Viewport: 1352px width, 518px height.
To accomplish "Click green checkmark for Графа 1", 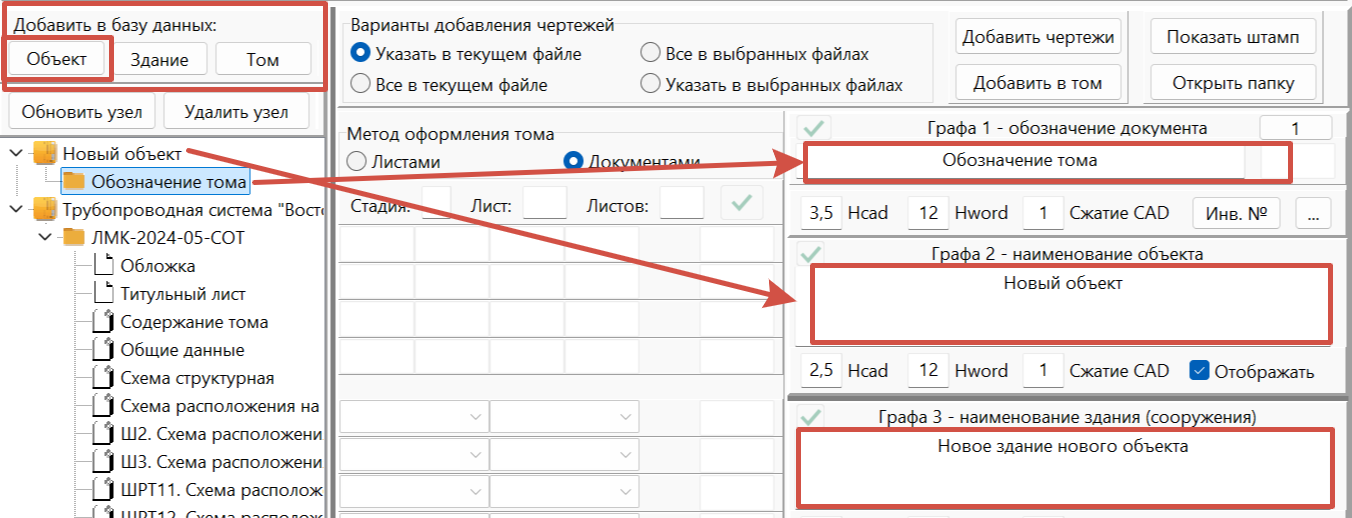I will tap(814, 128).
